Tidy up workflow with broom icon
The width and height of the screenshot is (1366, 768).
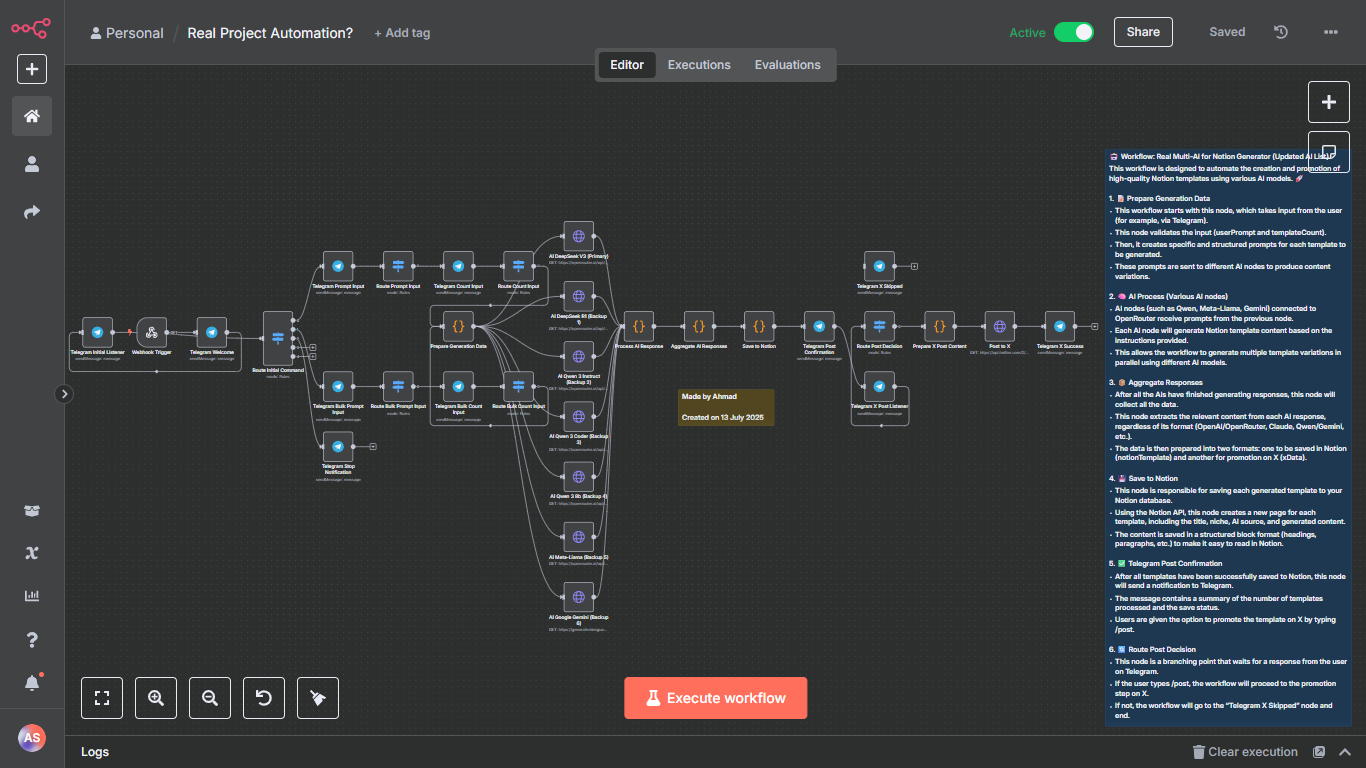(x=318, y=698)
